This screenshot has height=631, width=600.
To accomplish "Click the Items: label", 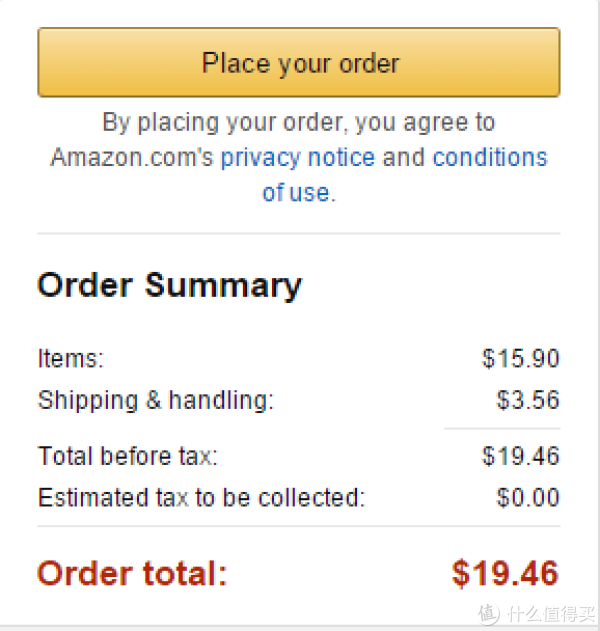I will [x=71, y=358].
